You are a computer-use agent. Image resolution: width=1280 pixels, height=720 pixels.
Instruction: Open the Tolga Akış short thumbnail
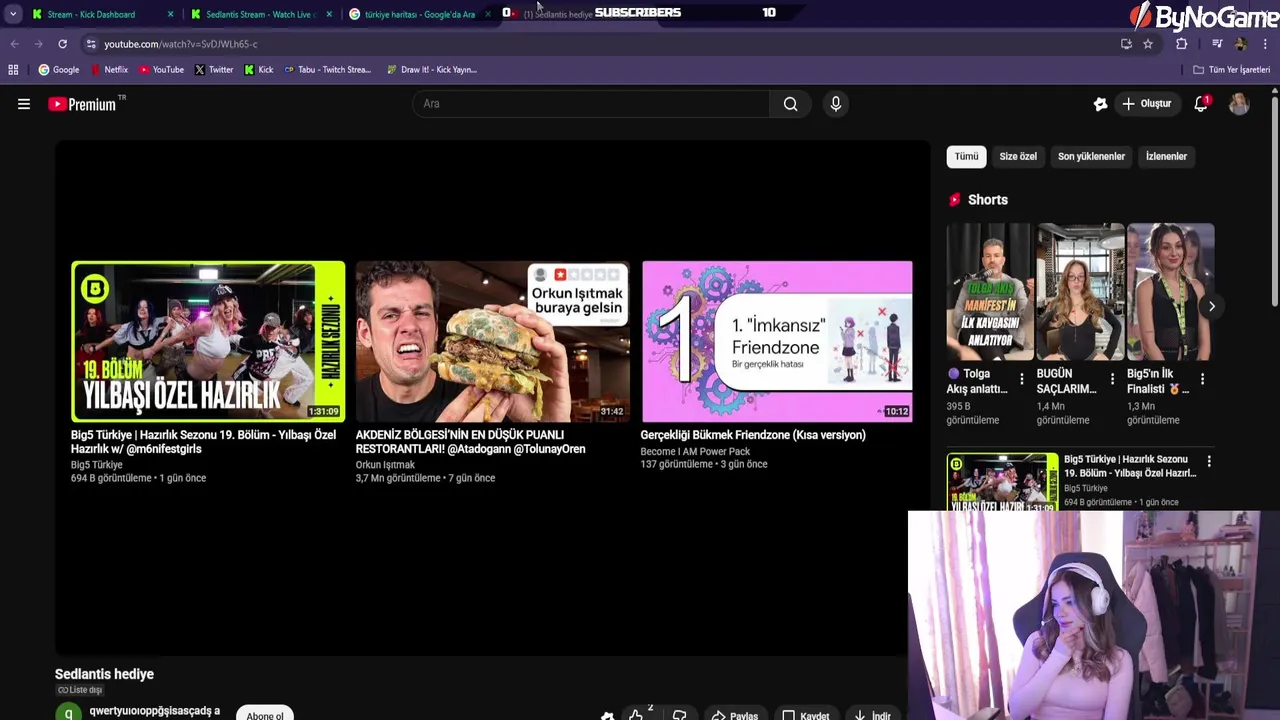990,291
